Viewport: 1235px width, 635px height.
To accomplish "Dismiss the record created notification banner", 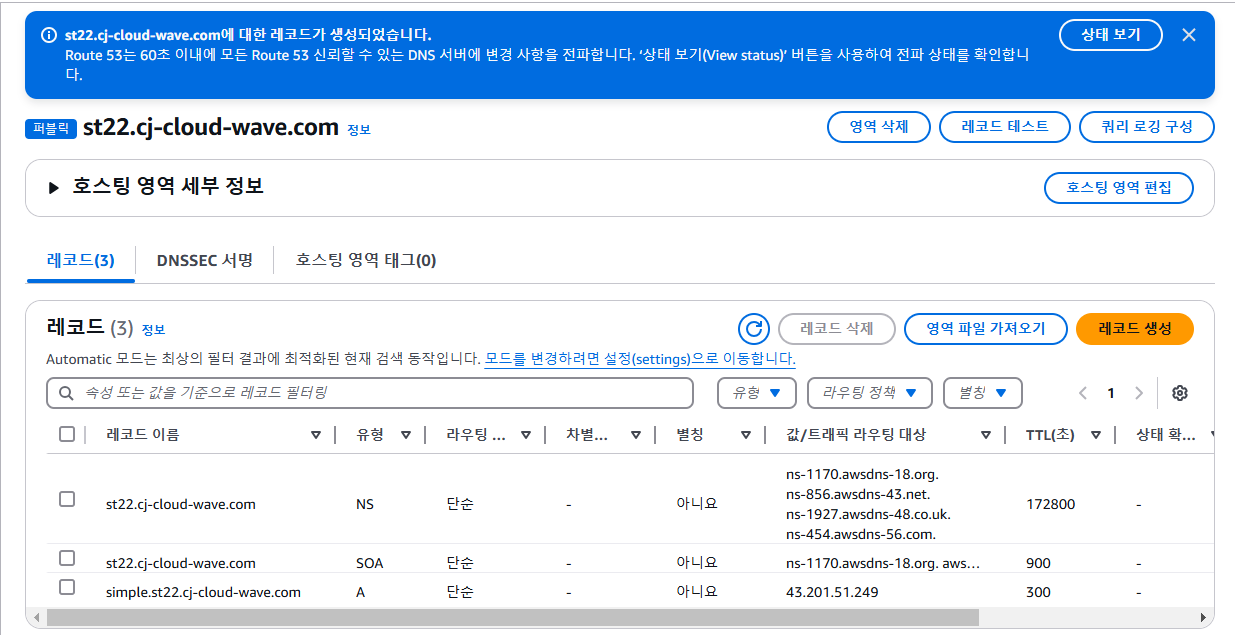I will coord(1188,35).
